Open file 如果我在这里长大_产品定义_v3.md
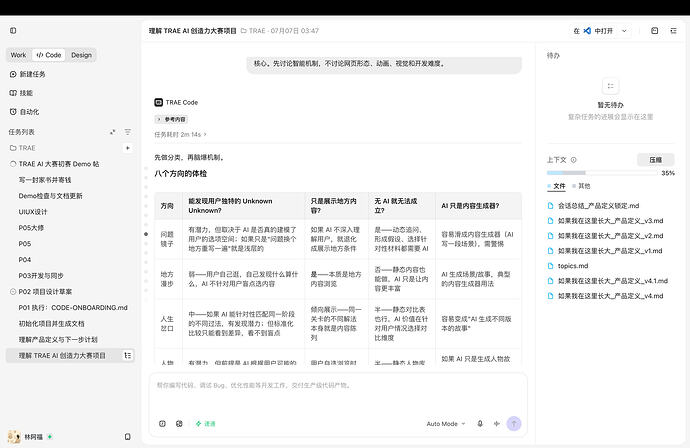Viewport: 690px width, 448px height. point(606,220)
